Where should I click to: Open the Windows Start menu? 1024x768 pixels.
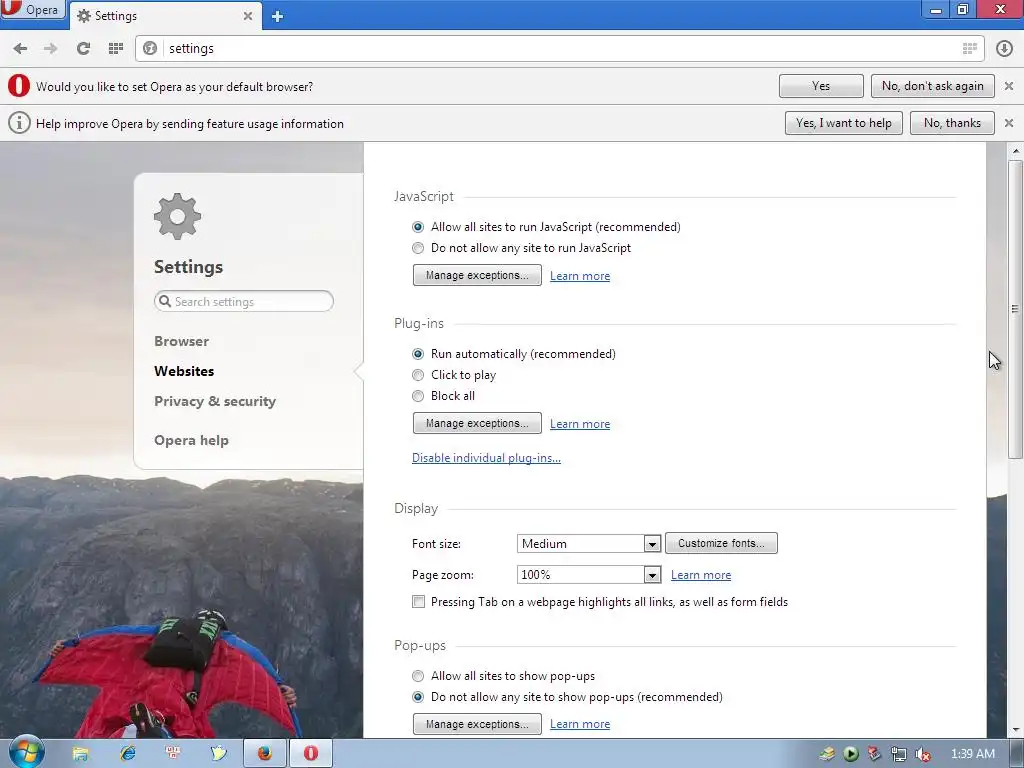click(x=26, y=754)
